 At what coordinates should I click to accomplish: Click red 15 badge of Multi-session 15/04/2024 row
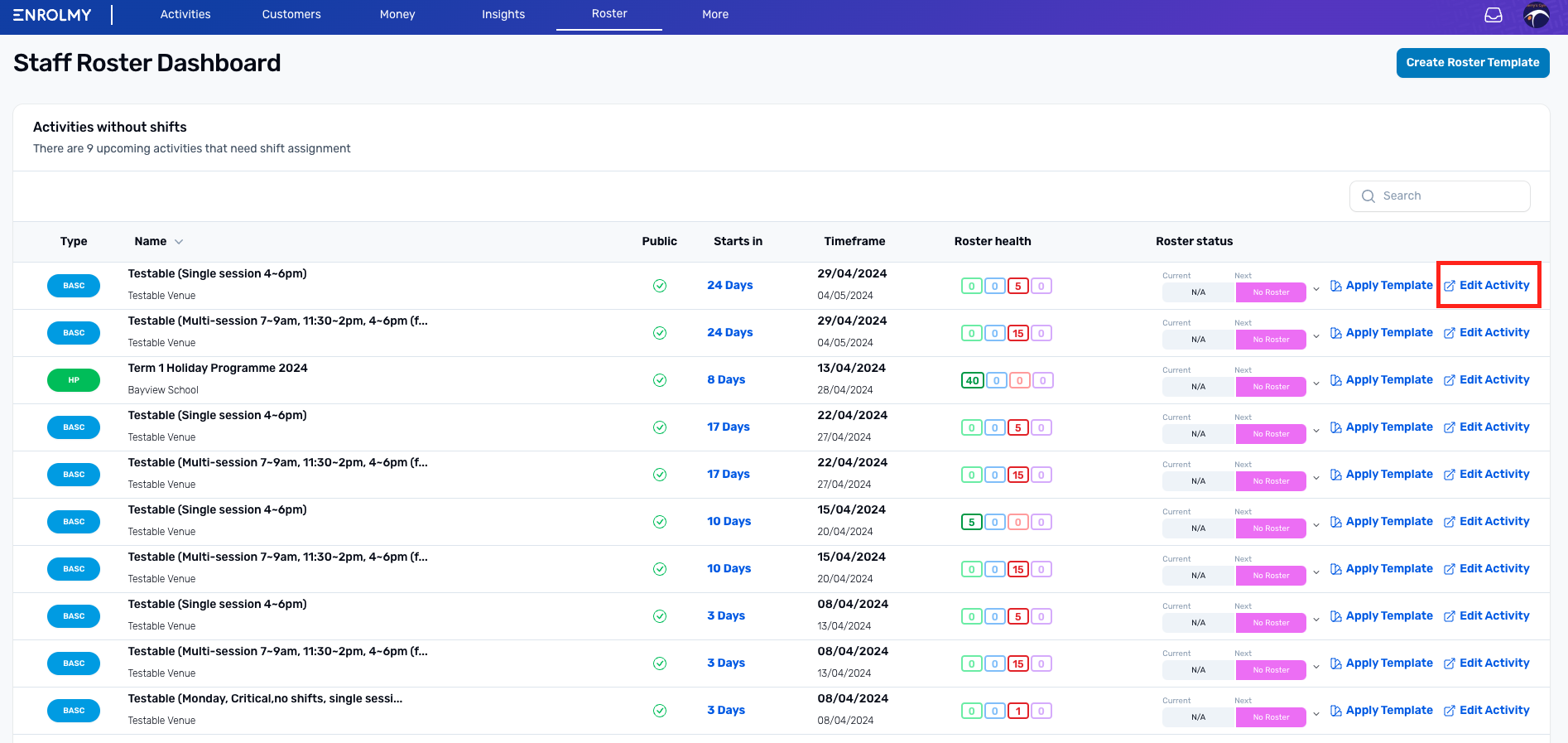tap(1018, 570)
